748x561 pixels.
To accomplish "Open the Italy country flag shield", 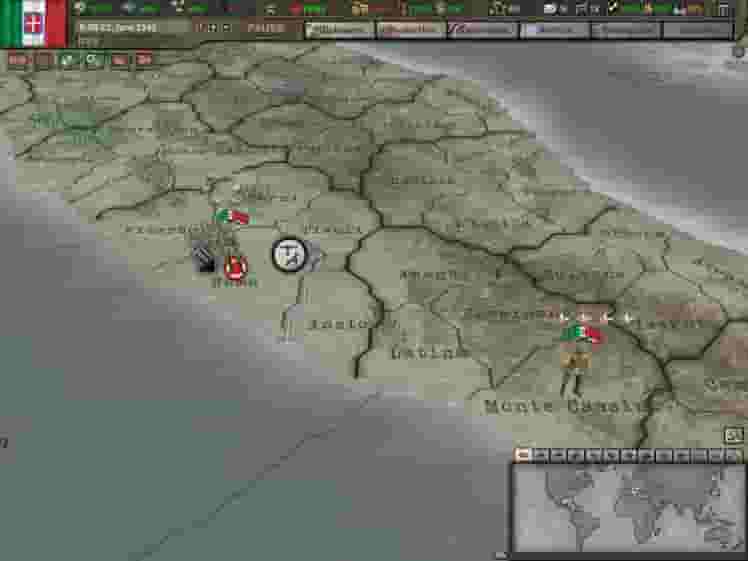I will pyautogui.click(x=33, y=23).
